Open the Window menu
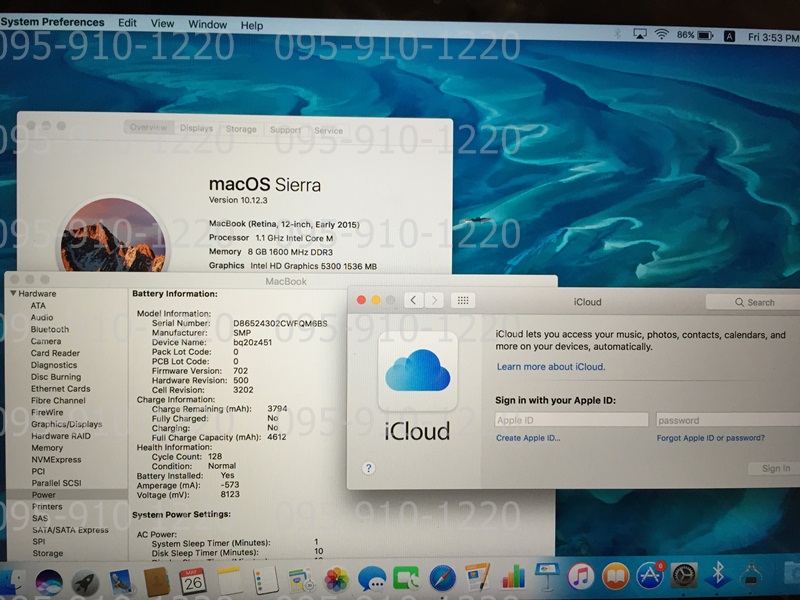 [x=208, y=24]
